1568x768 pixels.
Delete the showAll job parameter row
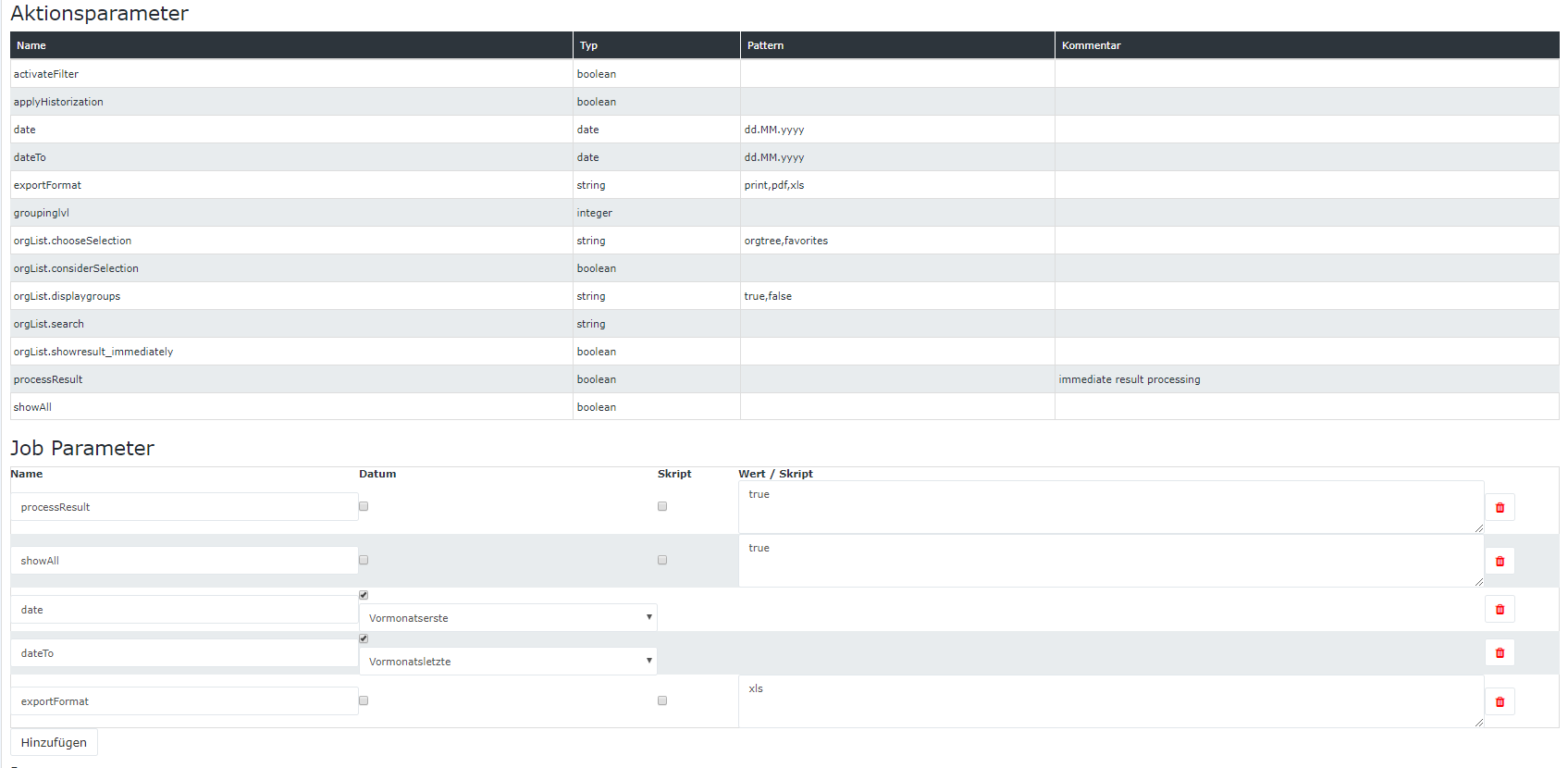(1500, 561)
